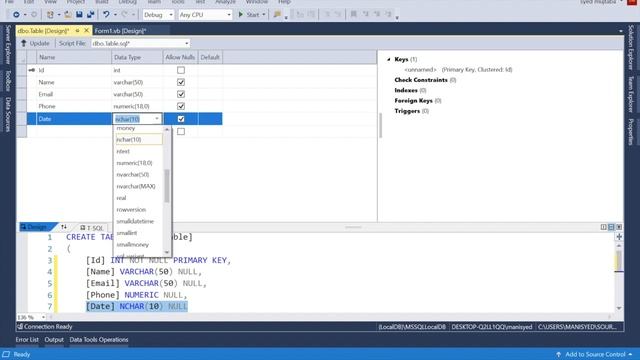Screen dimensions: 640x360
Task: Click the Check Constraints section
Action: pos(425,80)
